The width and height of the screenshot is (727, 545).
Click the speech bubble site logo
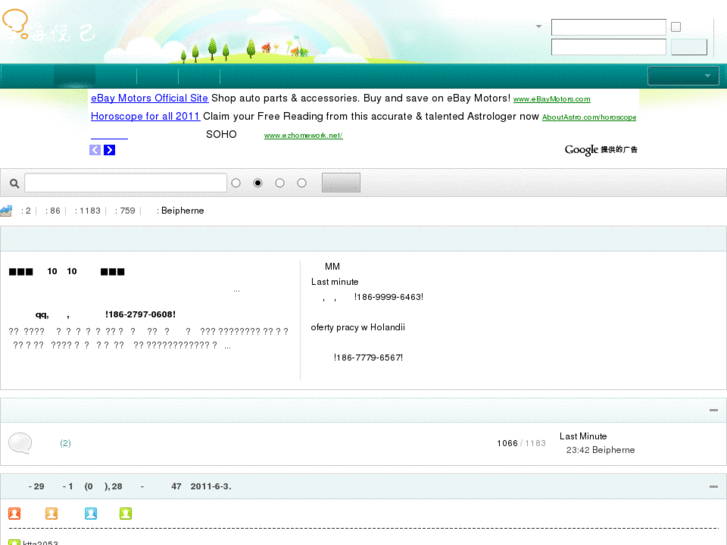tap(16, 23)
